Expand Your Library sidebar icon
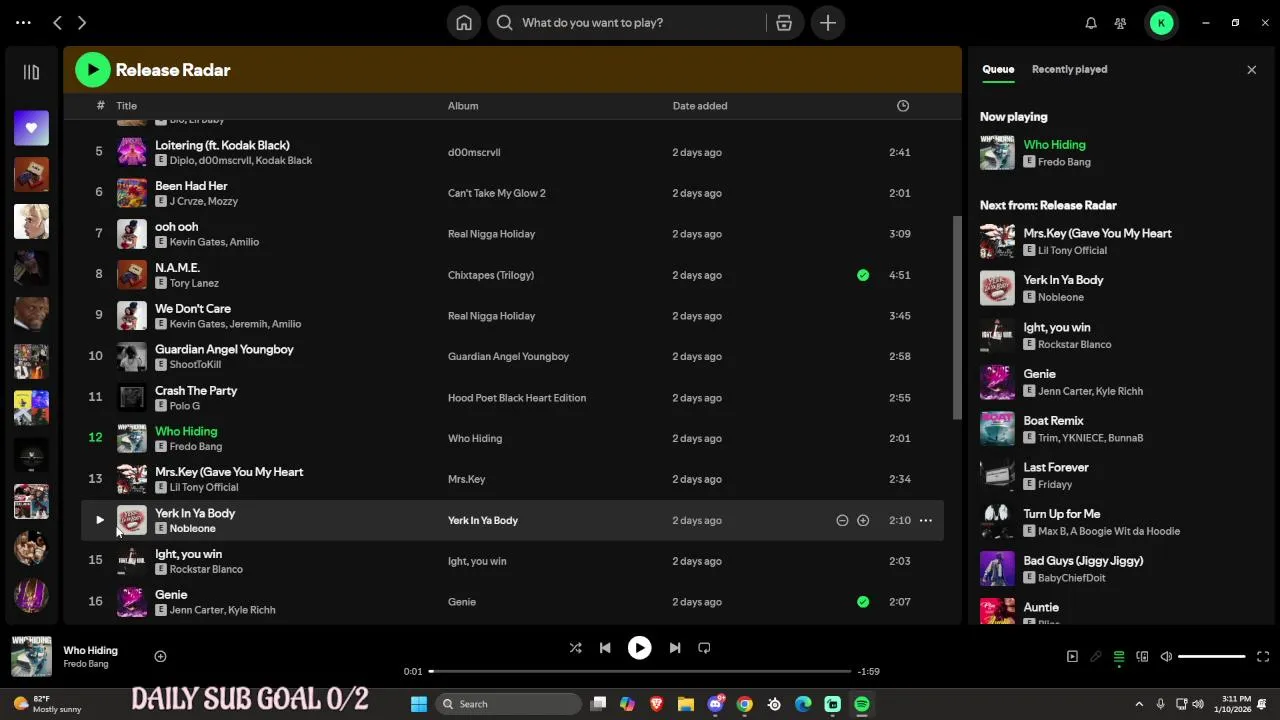Image resolution: width=1280 pixels, height=720 pixels. click(31, 72)
